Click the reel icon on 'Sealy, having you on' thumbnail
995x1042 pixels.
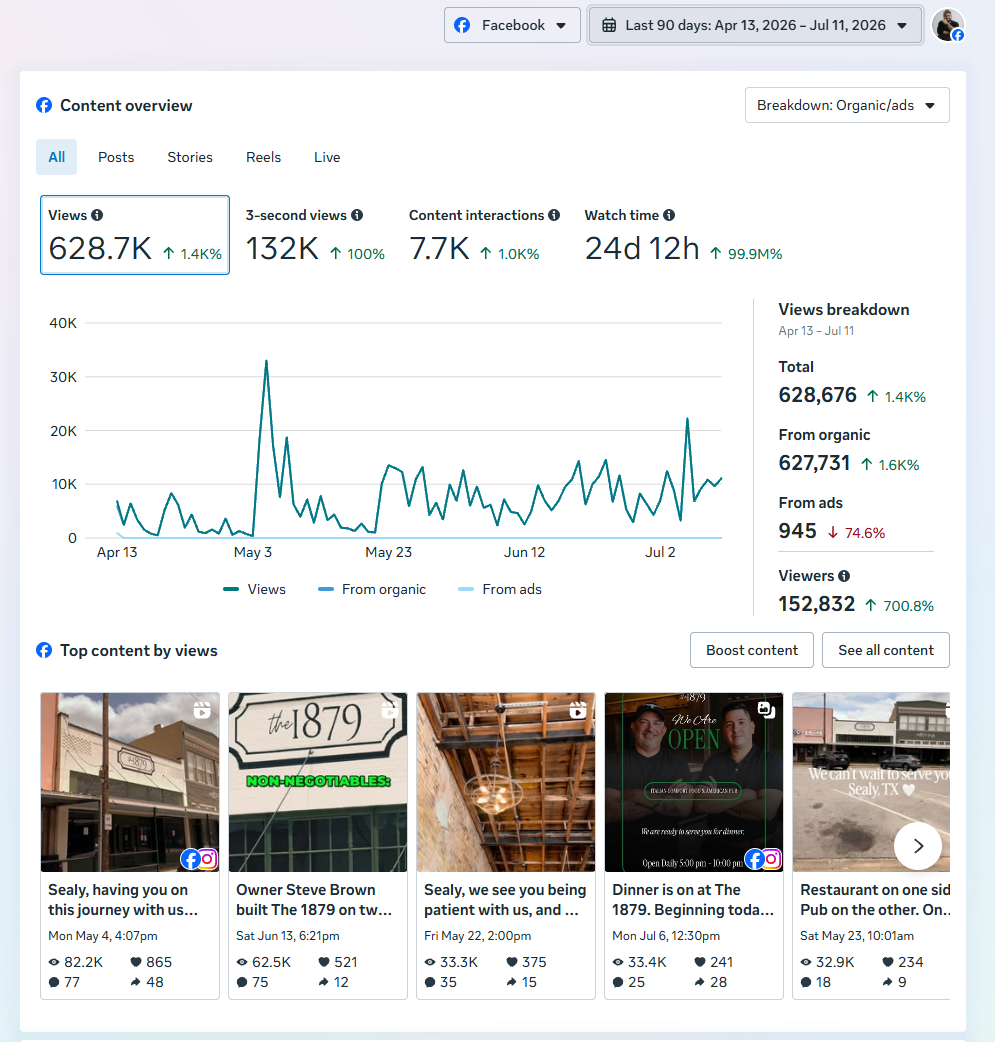pyautogui.click(x=202, y=710)
